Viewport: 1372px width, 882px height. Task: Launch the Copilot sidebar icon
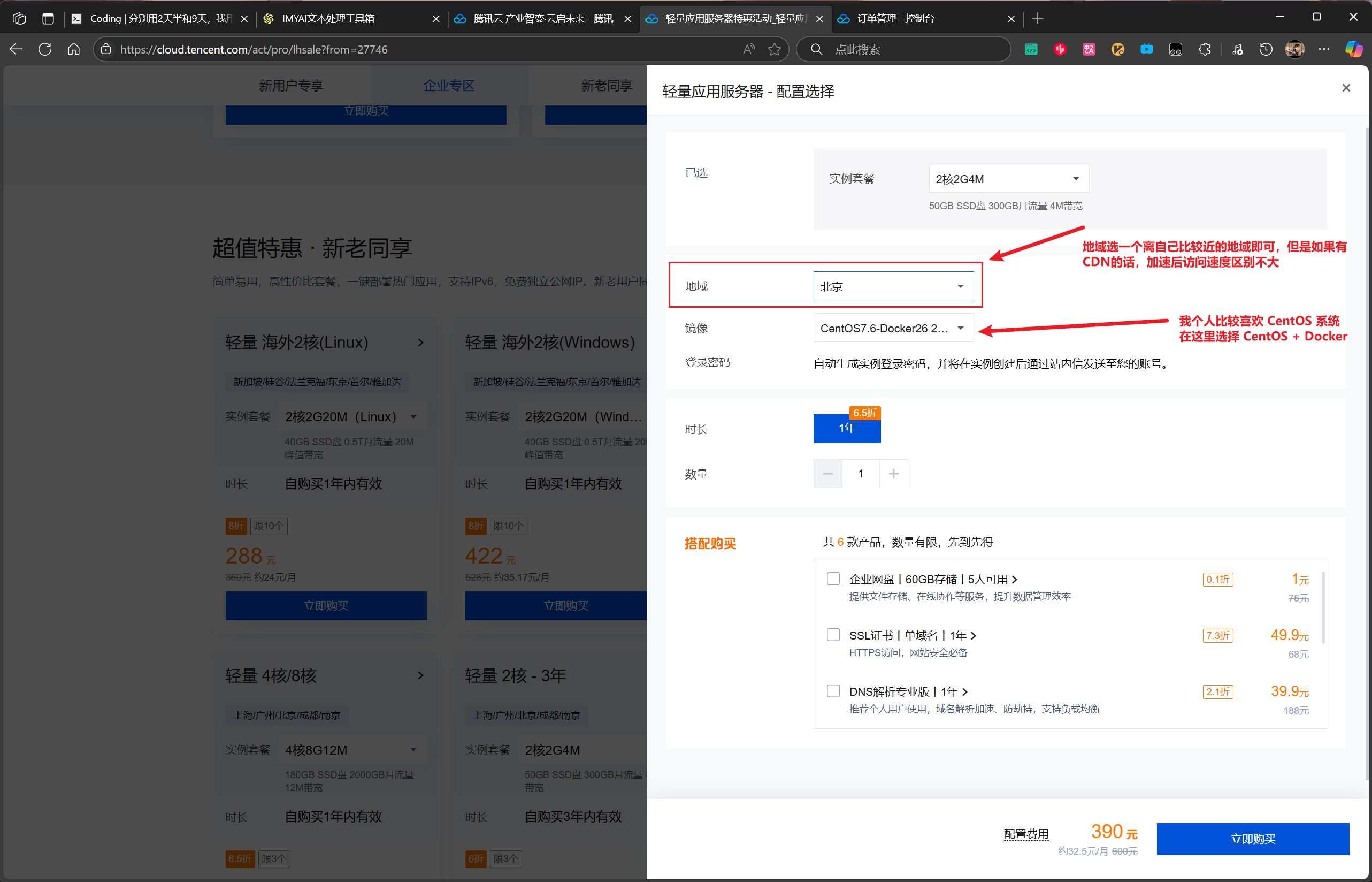(x=1354, y=49)
